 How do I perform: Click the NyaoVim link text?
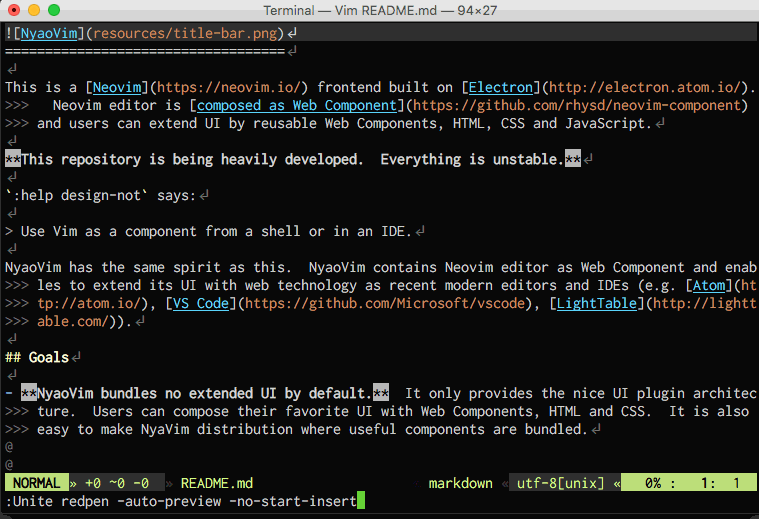(x=49, y=33)
